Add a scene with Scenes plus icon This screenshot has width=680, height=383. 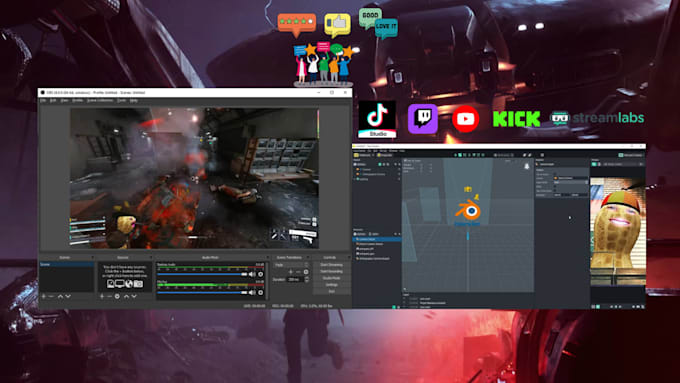coord(43,296)
